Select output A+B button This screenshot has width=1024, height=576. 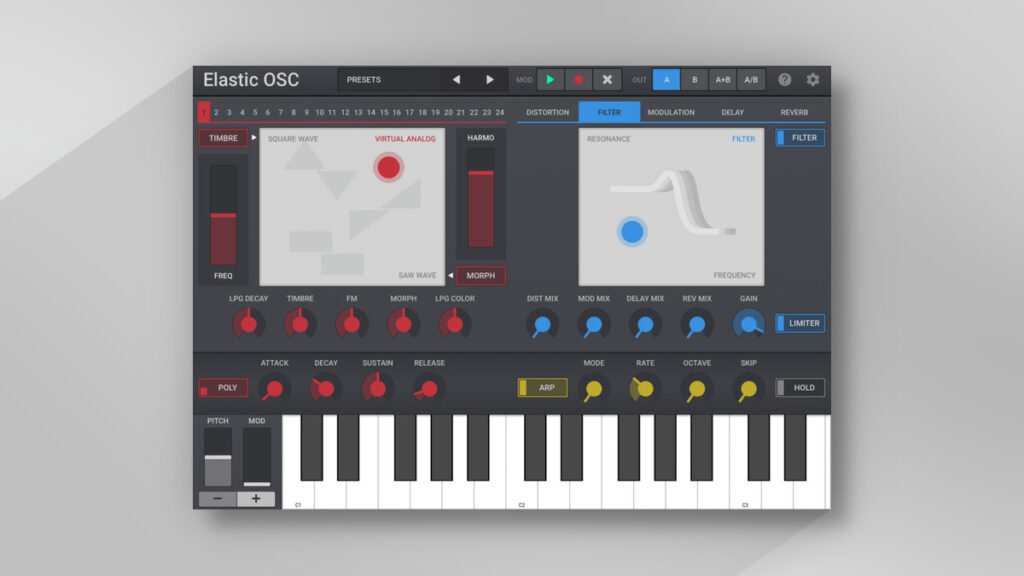pos(723,80)
